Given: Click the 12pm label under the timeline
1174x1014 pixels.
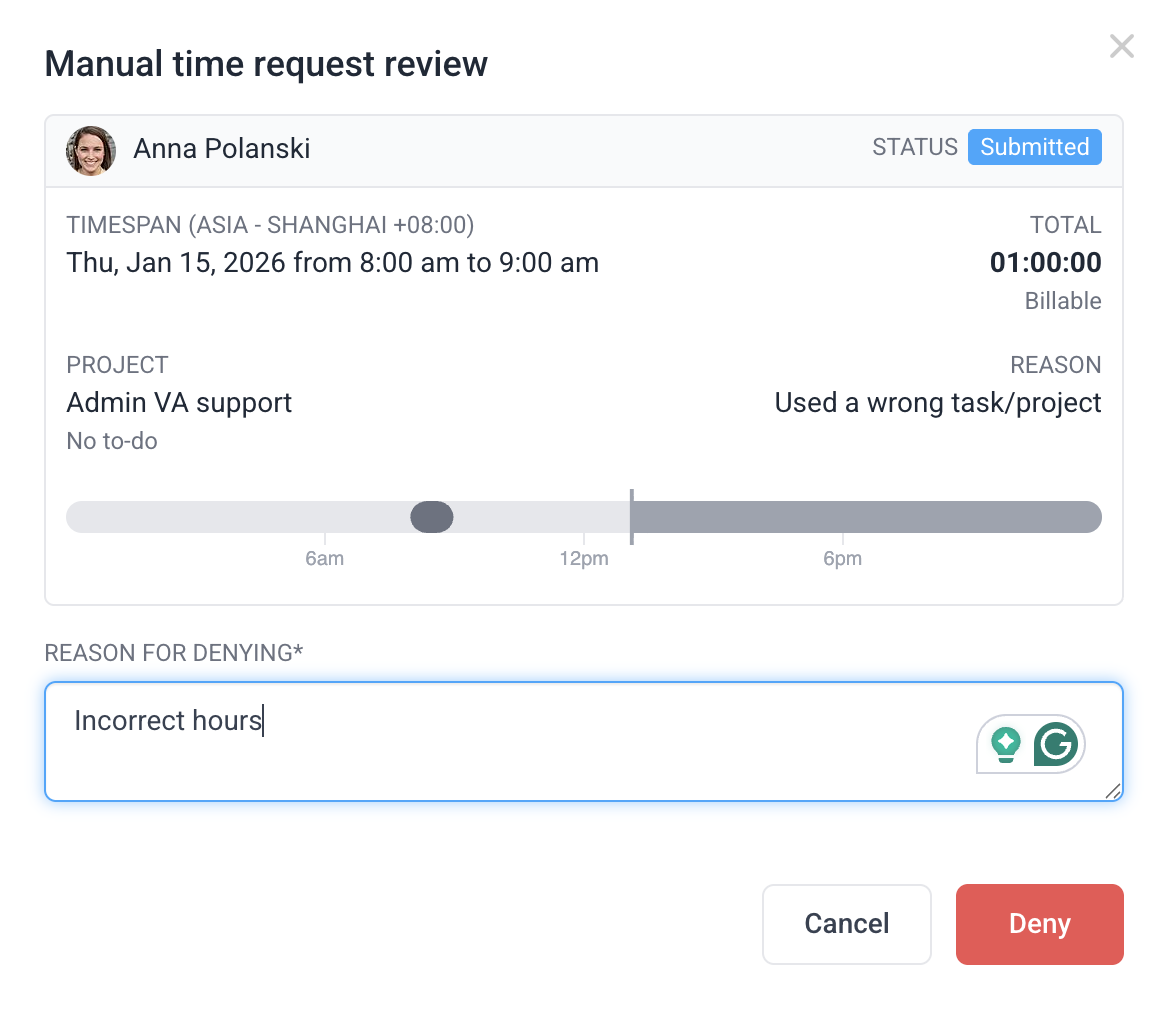Looking at the screenshot, I should click(583, 559).
